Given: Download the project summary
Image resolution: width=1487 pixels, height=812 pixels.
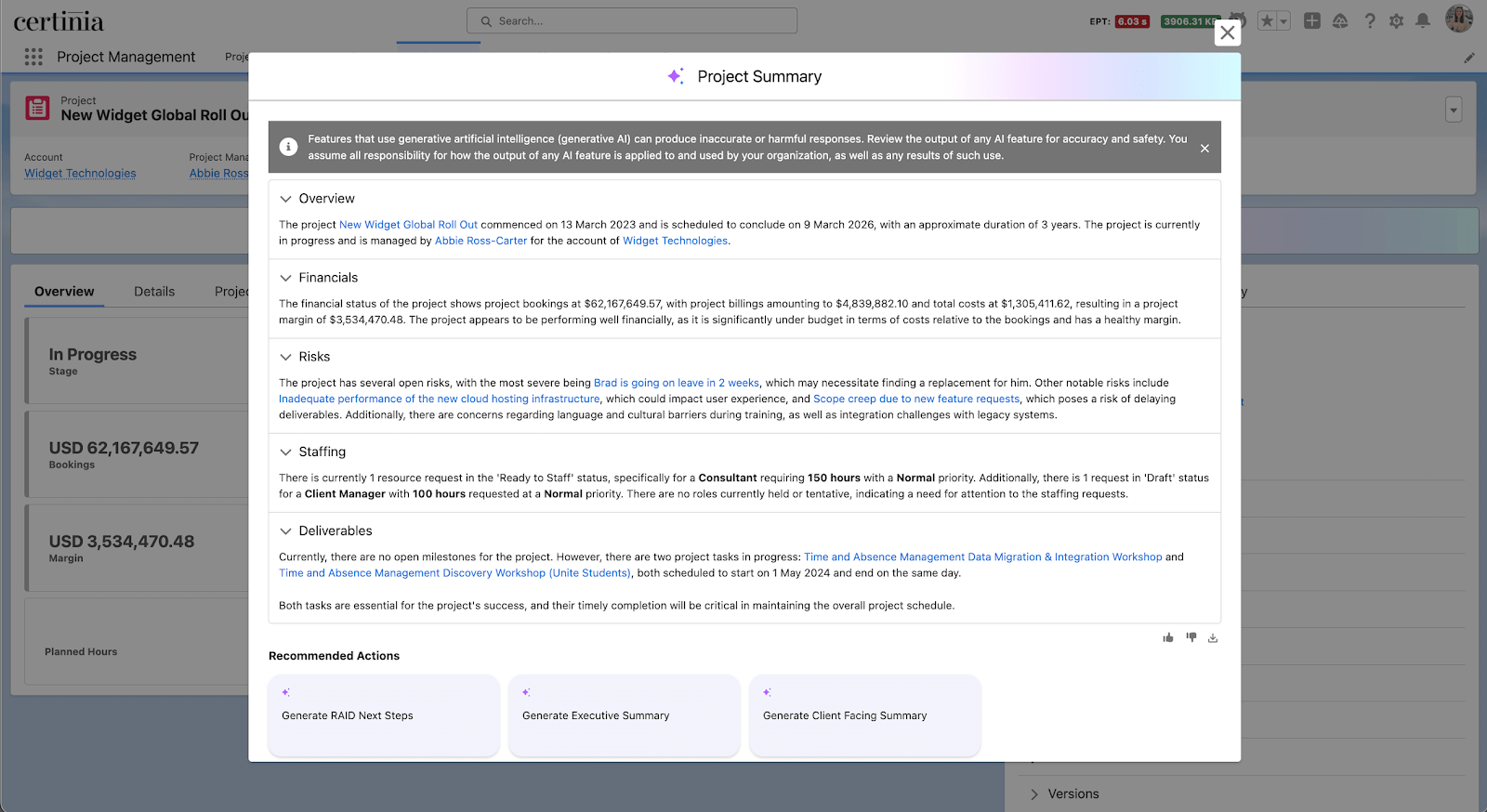Looking at the screenshot, I should (x=1213, y=637).
